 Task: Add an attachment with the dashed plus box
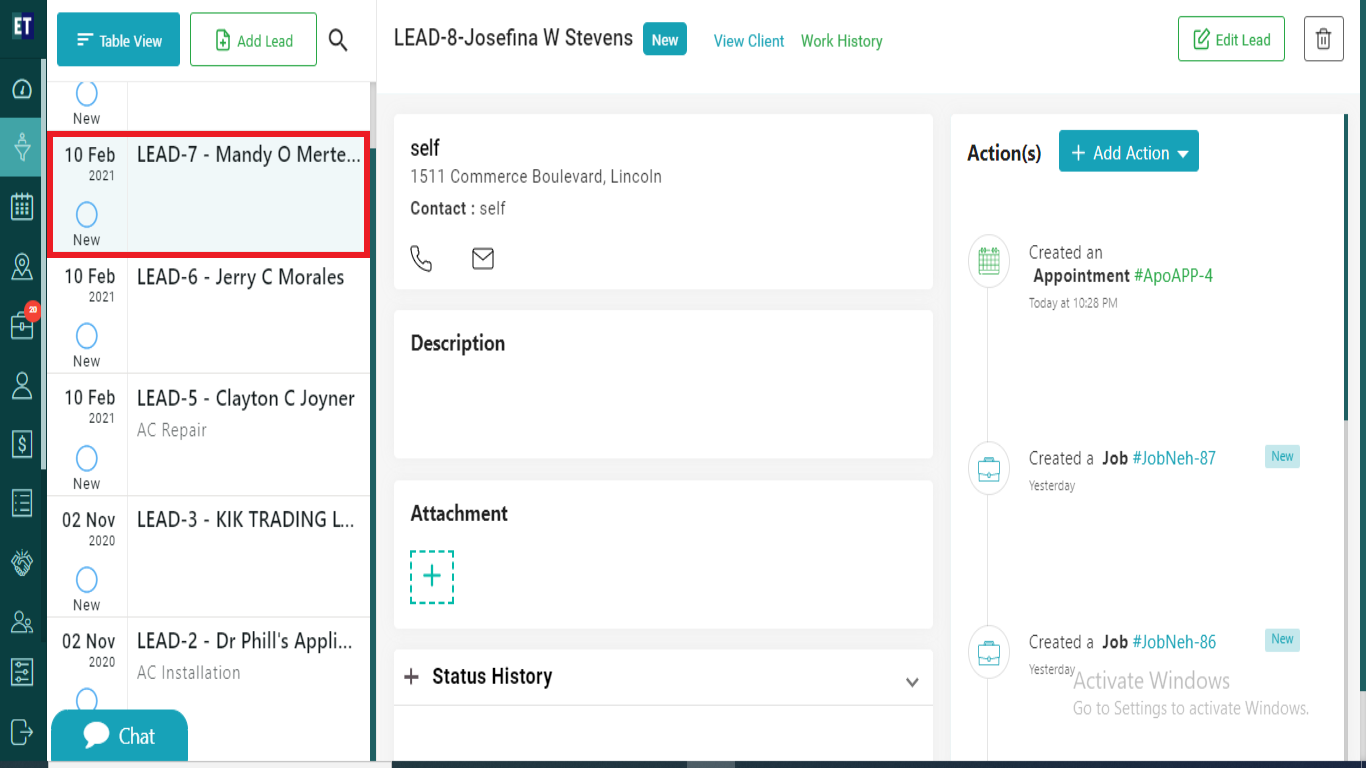coord(432,576)
